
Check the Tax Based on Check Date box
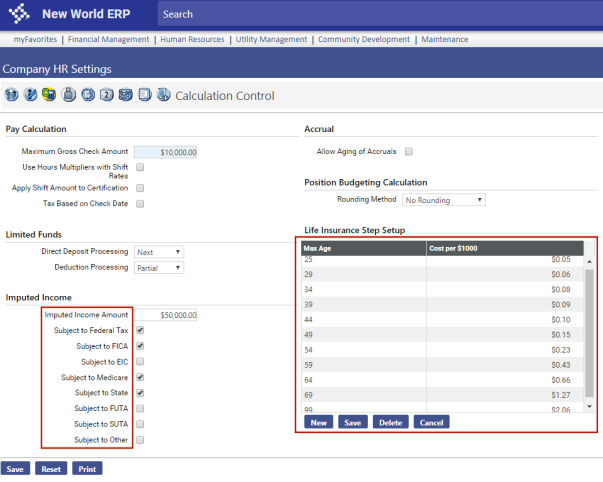point(140,203)
